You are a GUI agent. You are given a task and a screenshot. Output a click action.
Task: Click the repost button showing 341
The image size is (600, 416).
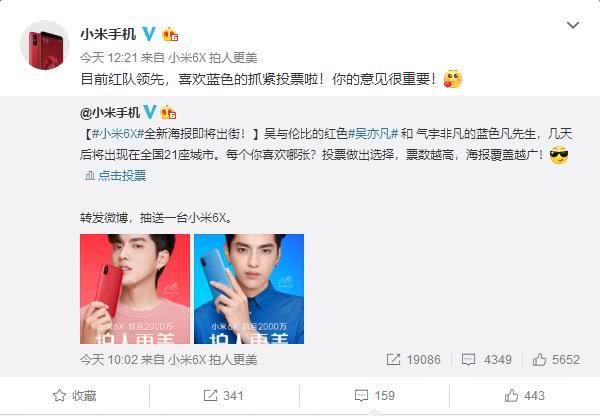pyautogui.click(x=223, y=396)
